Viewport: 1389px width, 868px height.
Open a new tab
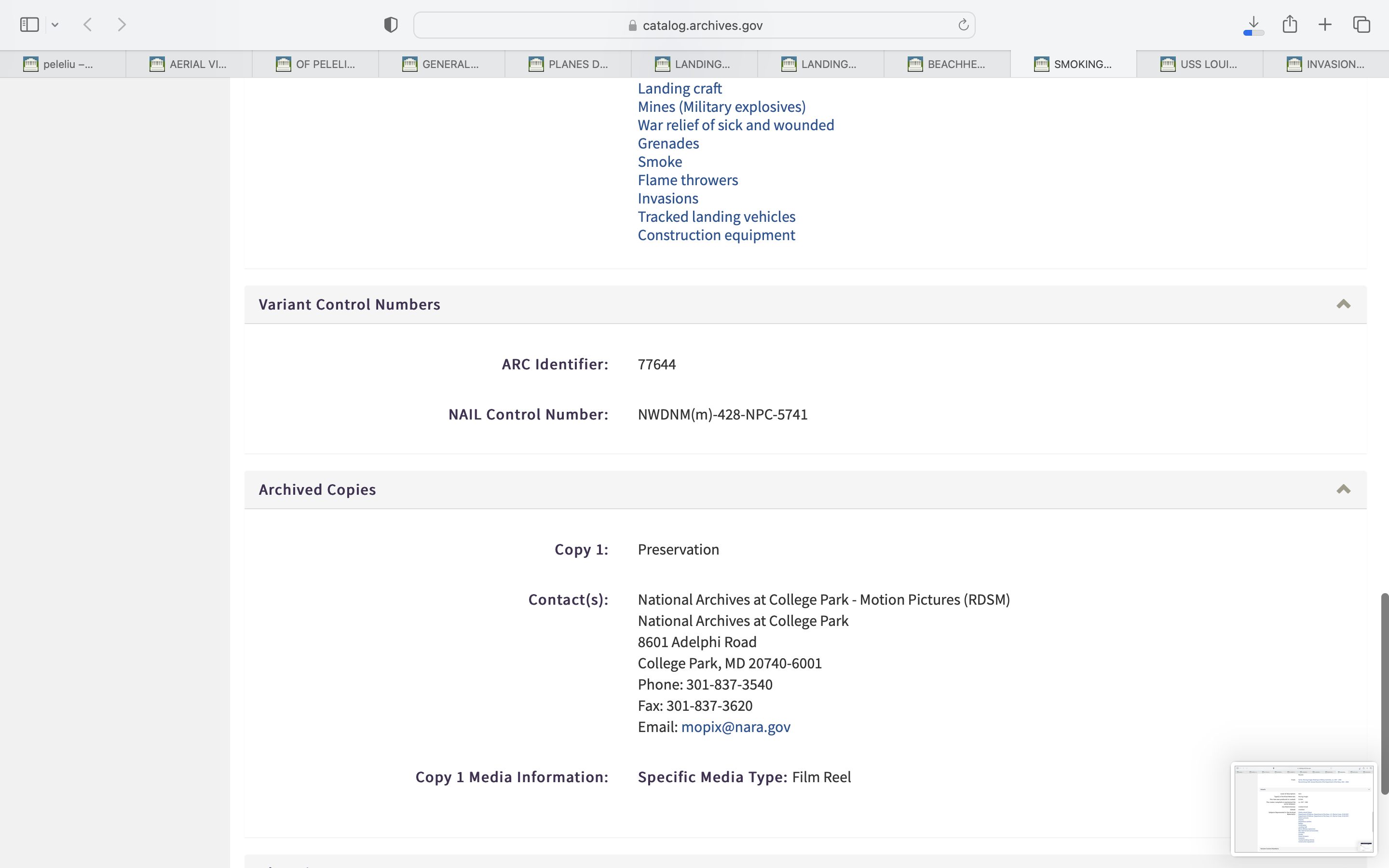1325,25
